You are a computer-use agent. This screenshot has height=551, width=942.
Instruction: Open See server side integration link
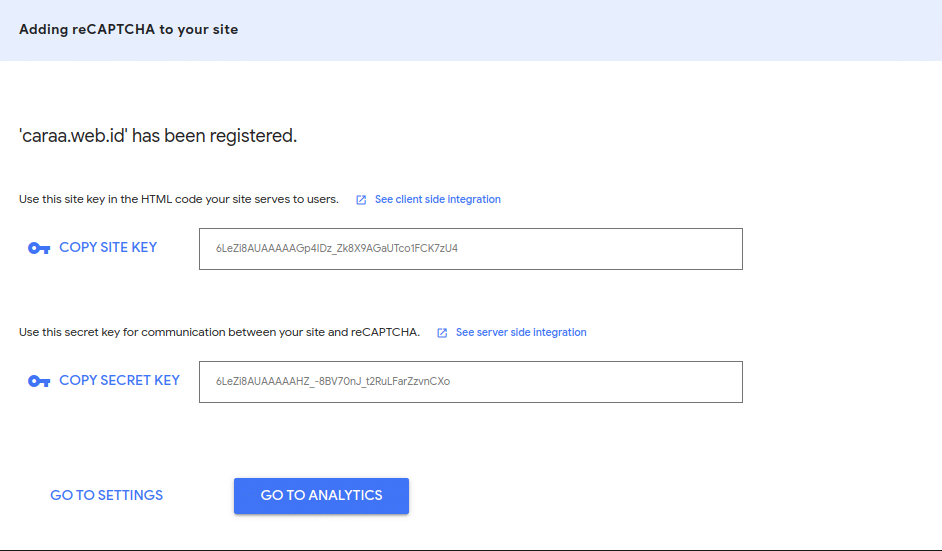(521, 332)
